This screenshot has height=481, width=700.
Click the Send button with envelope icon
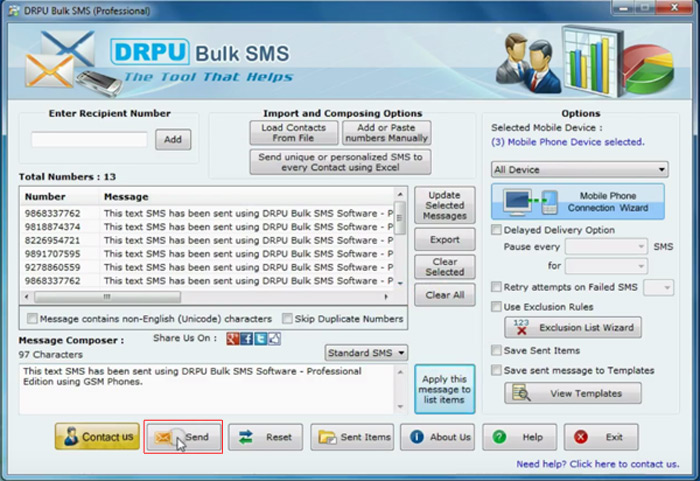183,437
